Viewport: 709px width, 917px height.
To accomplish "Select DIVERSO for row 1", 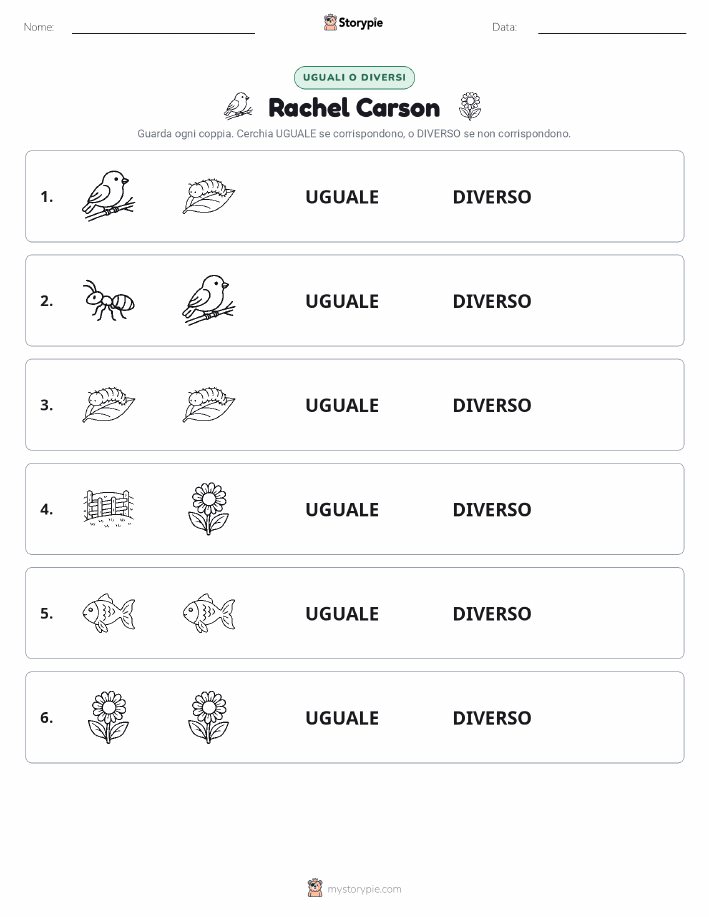I will (492, 196).
